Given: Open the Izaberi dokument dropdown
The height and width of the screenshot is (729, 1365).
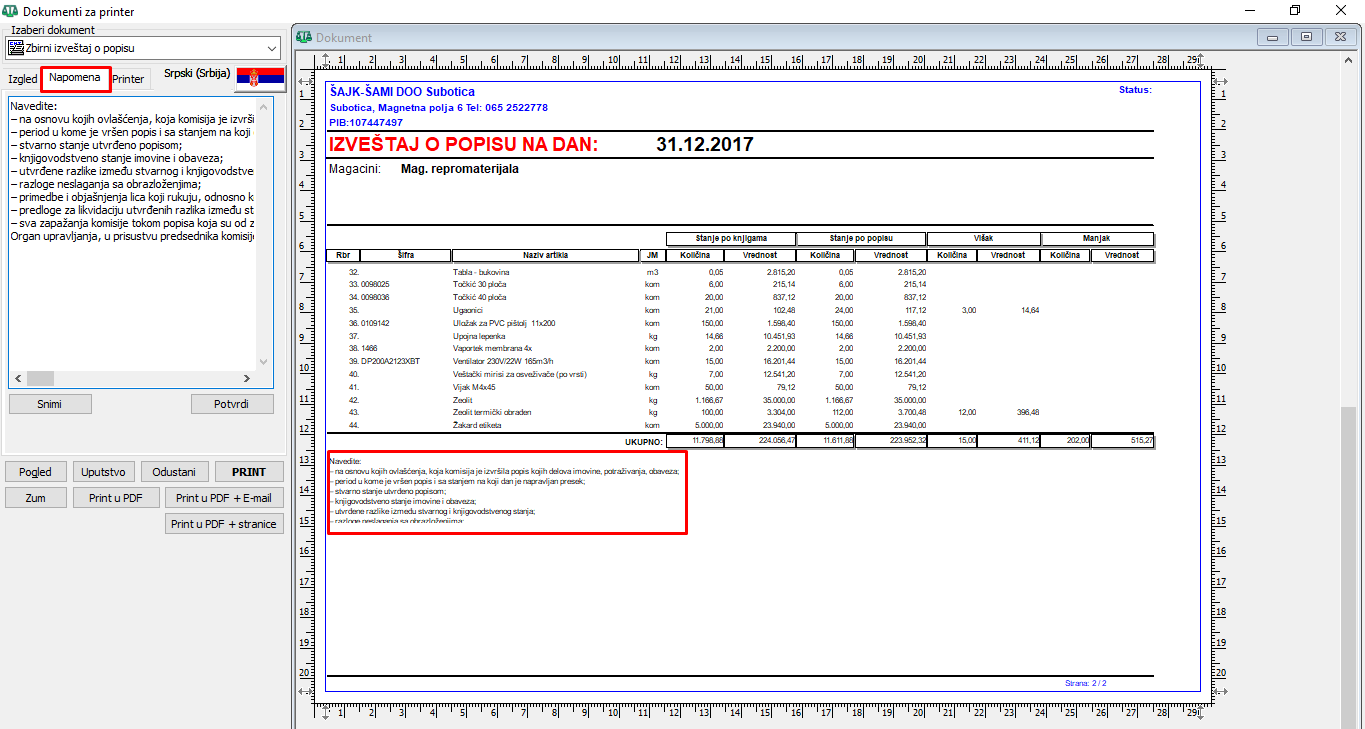Looking at the screenshot, I should tap(272, 48).
